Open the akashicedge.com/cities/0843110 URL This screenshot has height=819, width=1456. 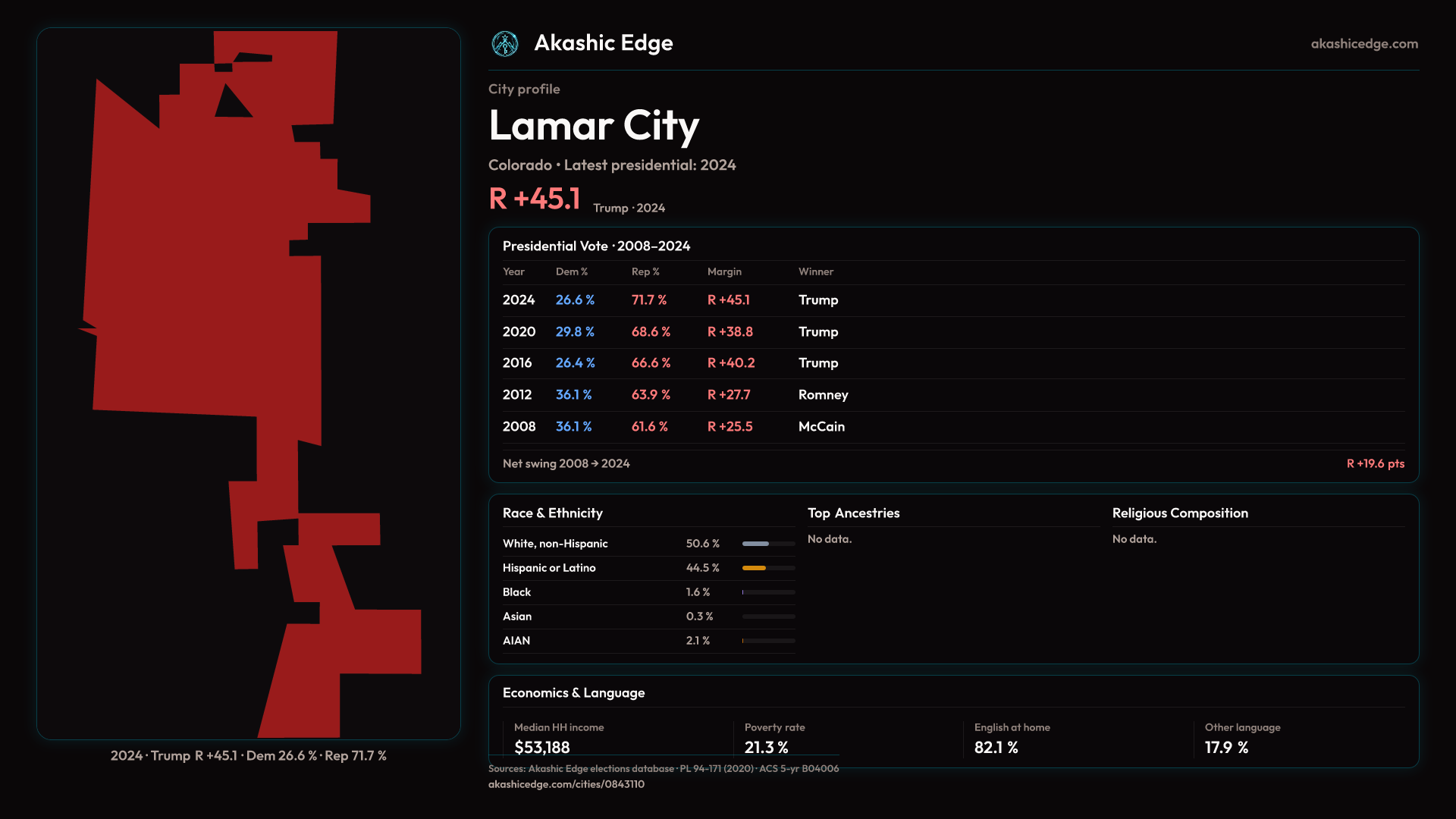point(566,784)
